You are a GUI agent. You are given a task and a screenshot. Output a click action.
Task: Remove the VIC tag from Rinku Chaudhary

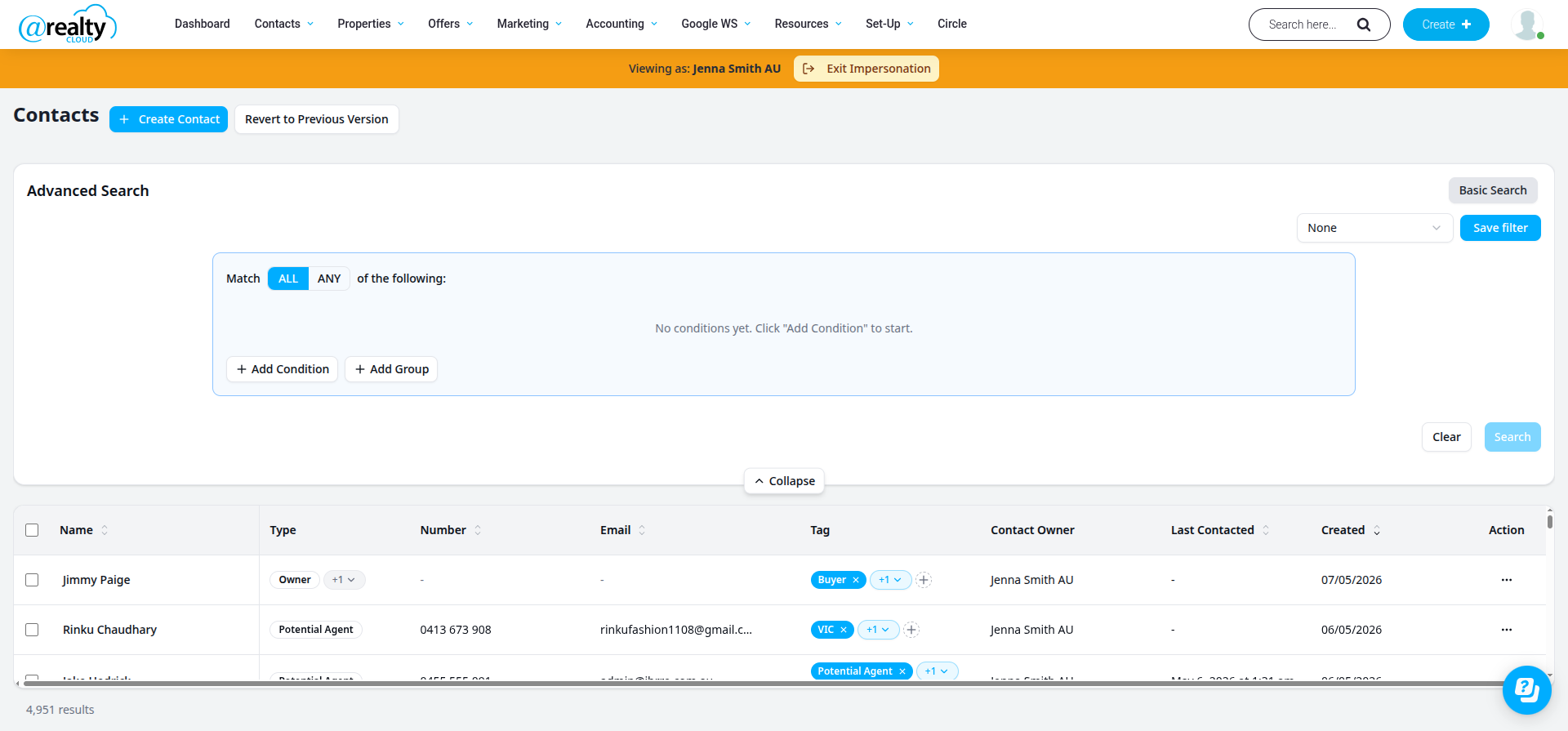(844, 630)
